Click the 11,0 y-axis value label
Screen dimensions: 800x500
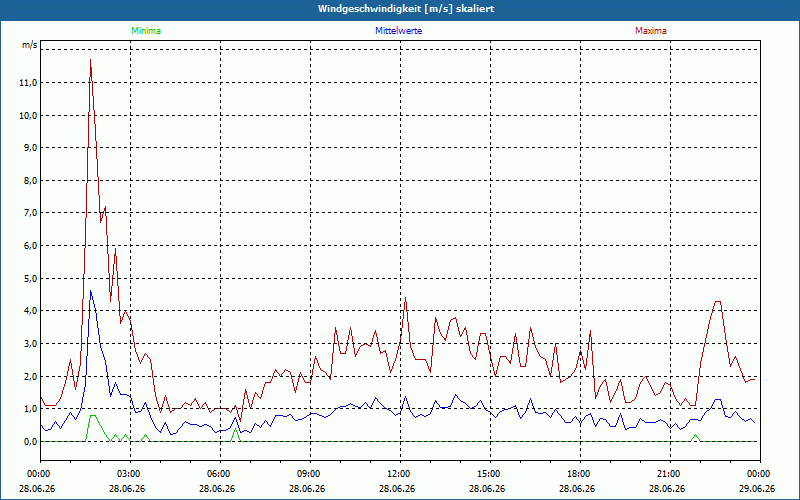[x=28, y=83]
